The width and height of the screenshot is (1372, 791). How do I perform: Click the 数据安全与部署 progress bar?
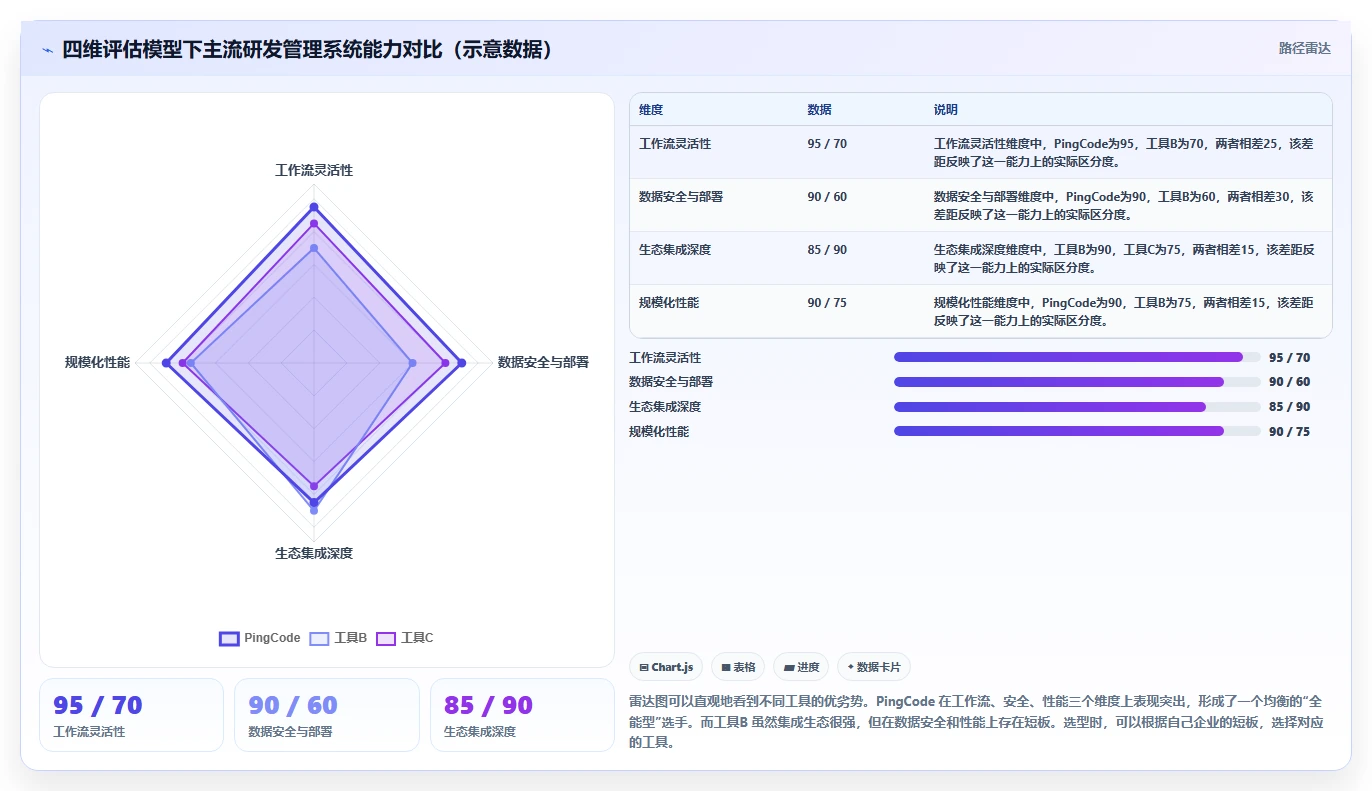coord(1077,382)
